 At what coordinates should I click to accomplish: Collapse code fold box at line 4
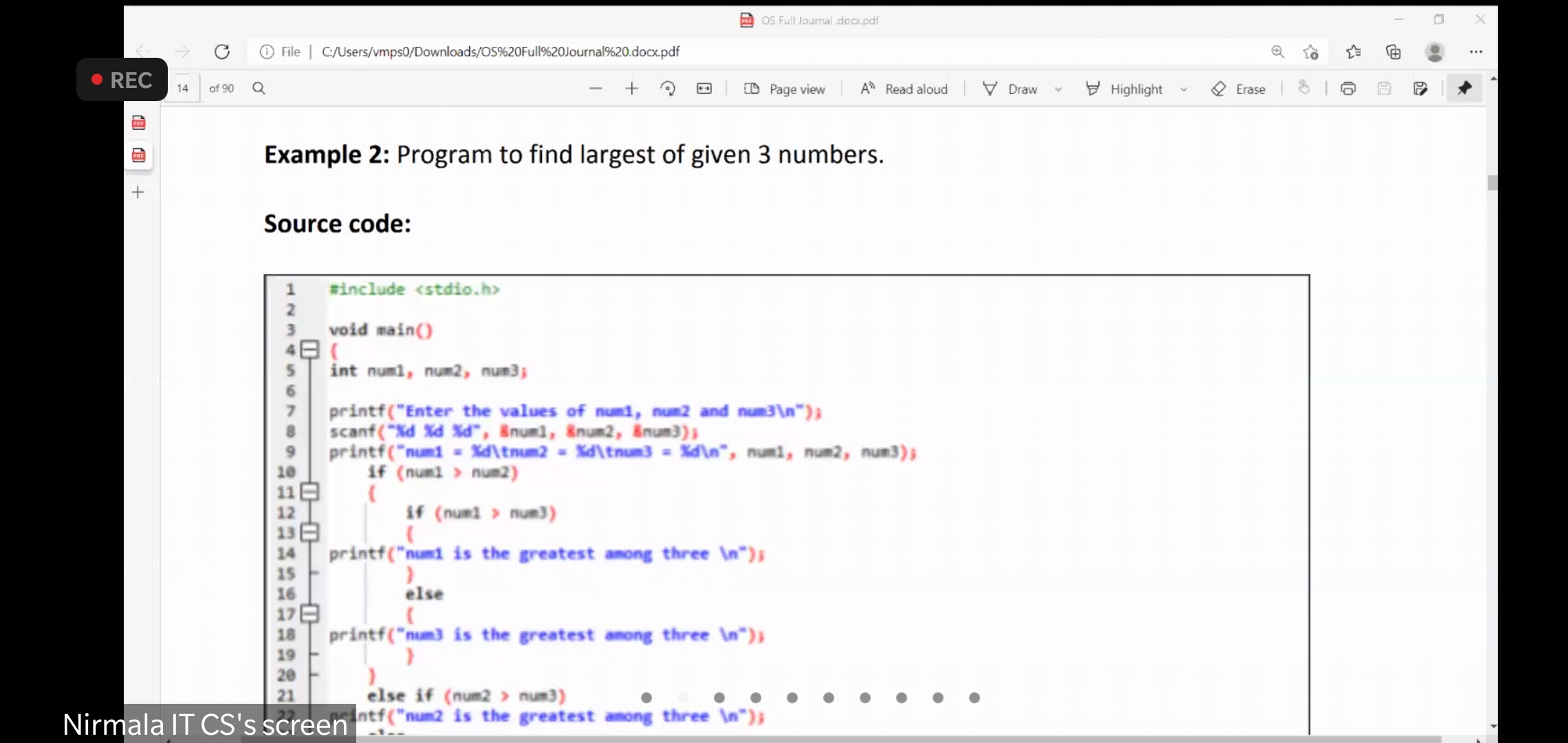[x=310, y=349]
